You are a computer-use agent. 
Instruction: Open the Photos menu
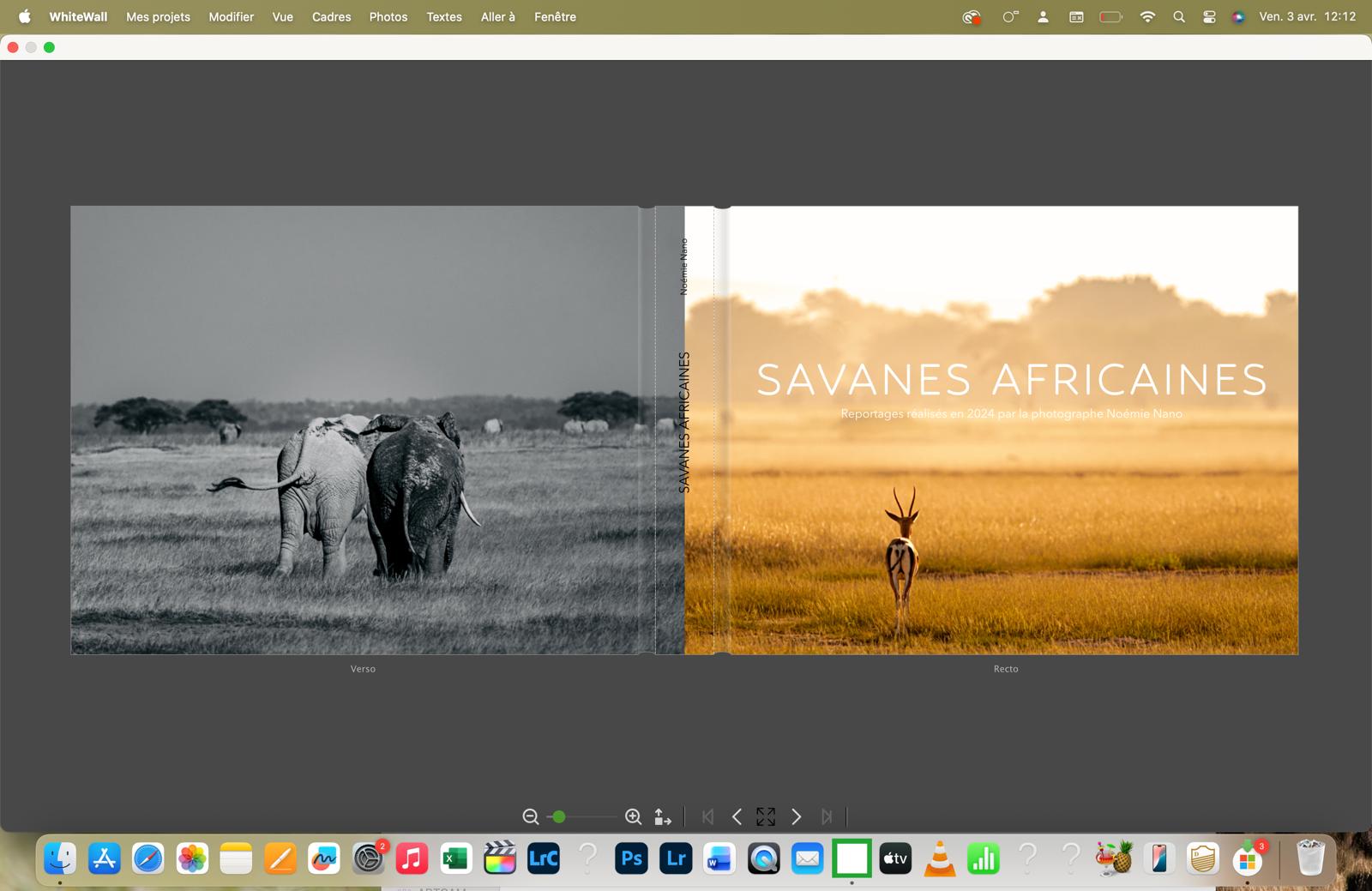(x=388, y=16)
